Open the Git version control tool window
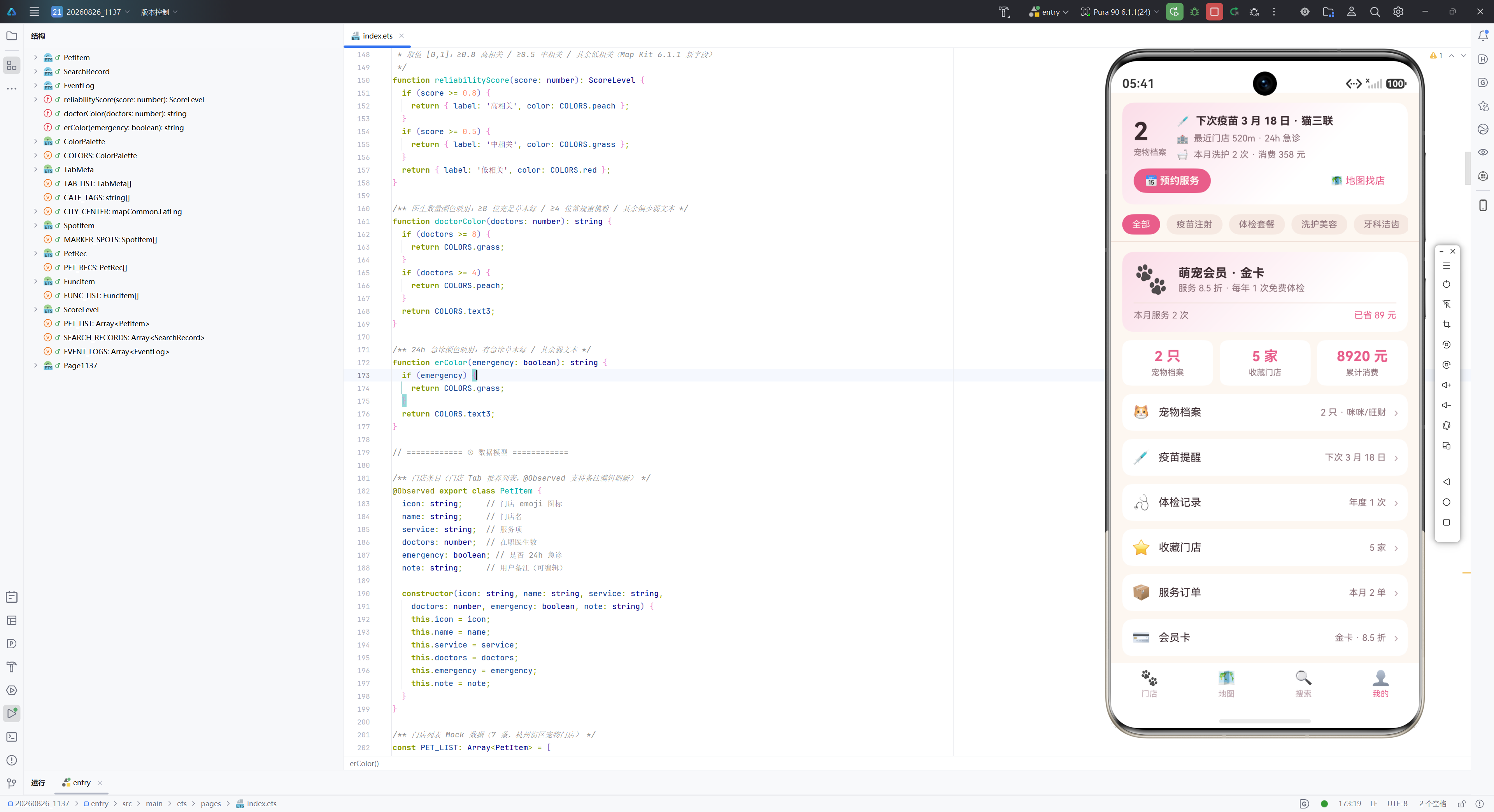Image resolution: width=1494 pixels, height=812 pixels. coord(12,784)
